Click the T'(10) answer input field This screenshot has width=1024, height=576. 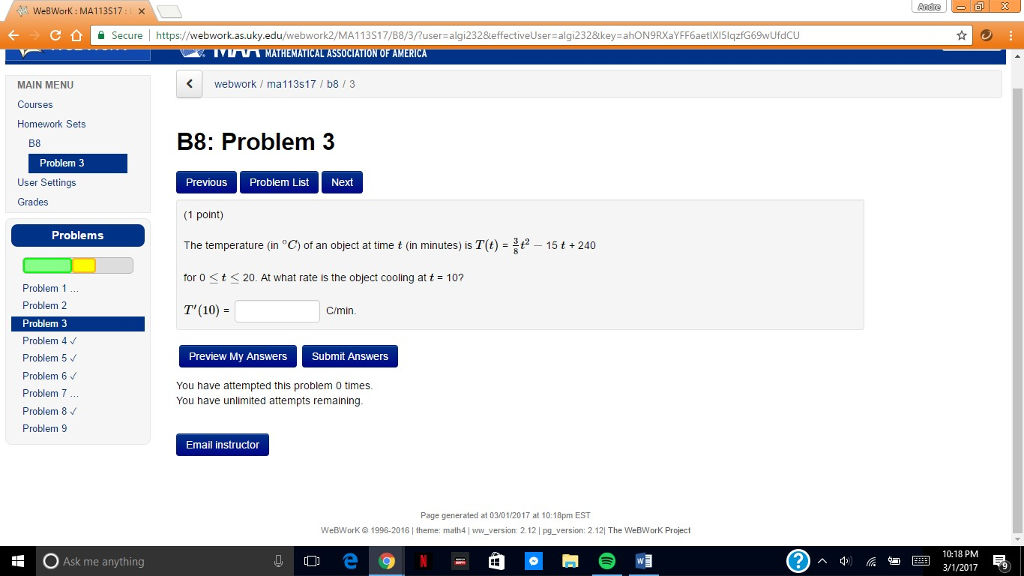click(x=276, y=311)
